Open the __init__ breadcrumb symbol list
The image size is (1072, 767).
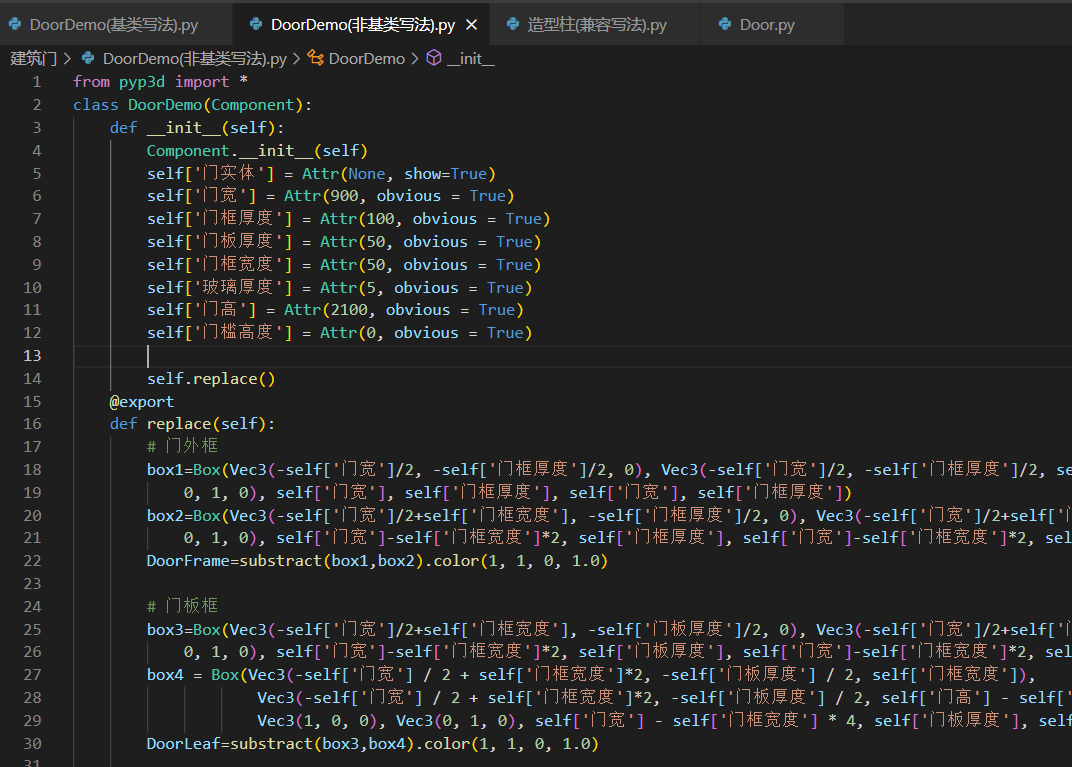tap(470, 59)
